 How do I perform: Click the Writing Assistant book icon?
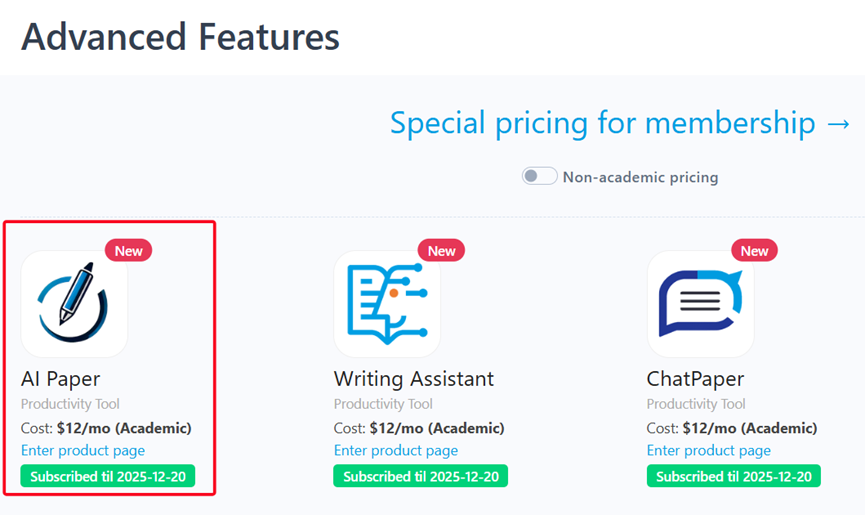(x=387, y=304)
